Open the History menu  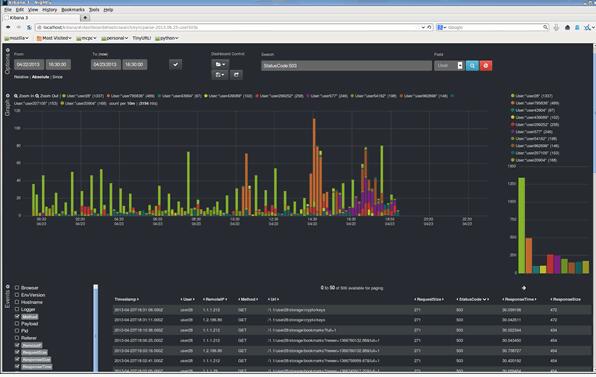tap(49, 10)
